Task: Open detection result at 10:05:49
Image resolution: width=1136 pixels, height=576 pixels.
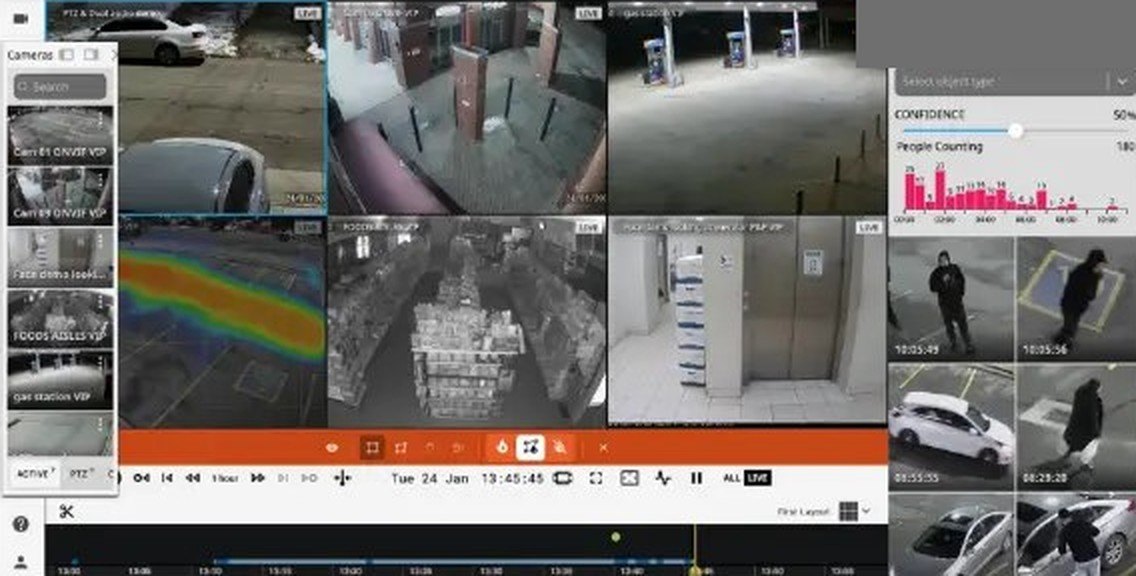Action: [951, 300]
